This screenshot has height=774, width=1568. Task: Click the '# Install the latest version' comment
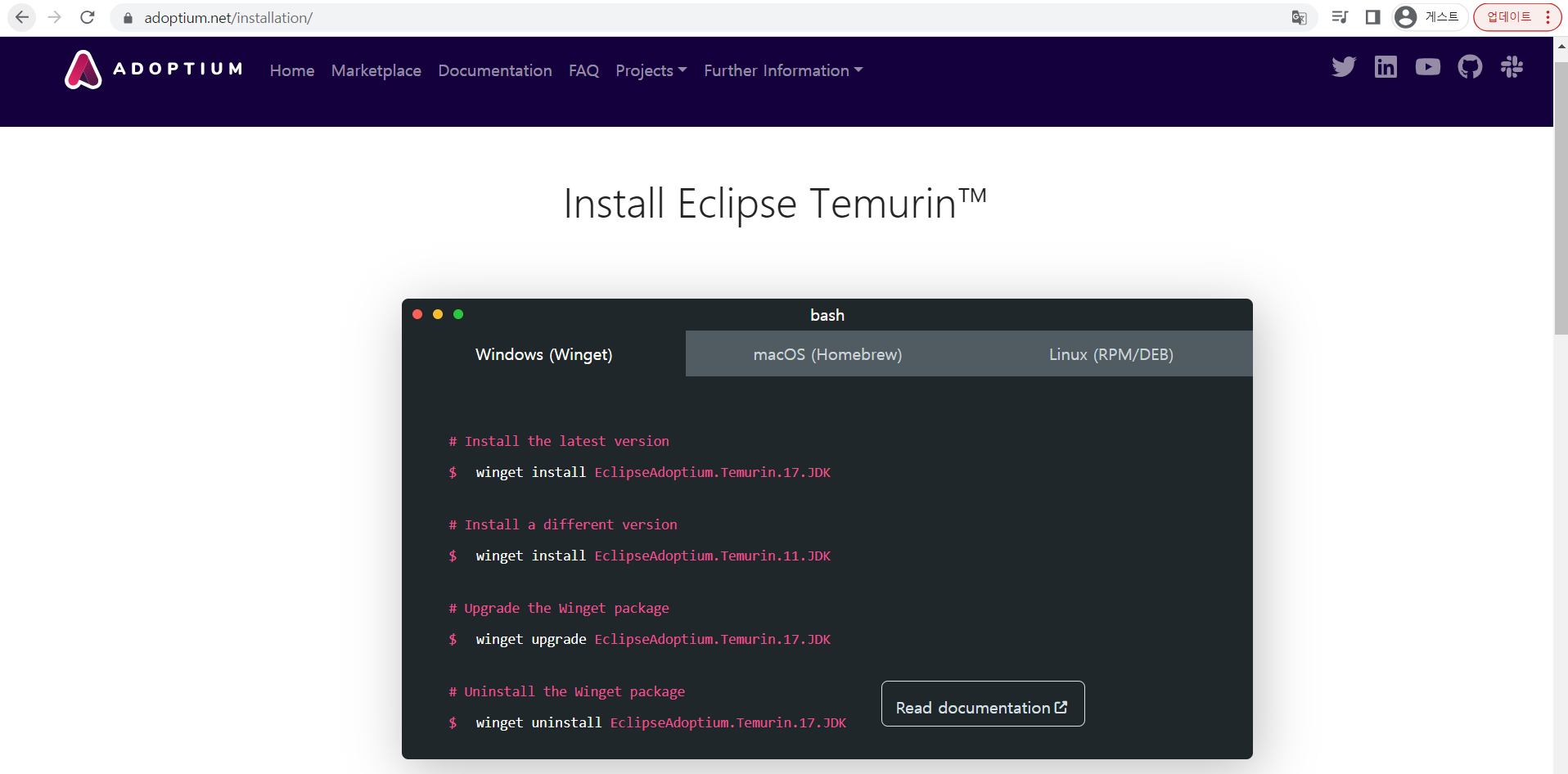(x=559, y=441)
